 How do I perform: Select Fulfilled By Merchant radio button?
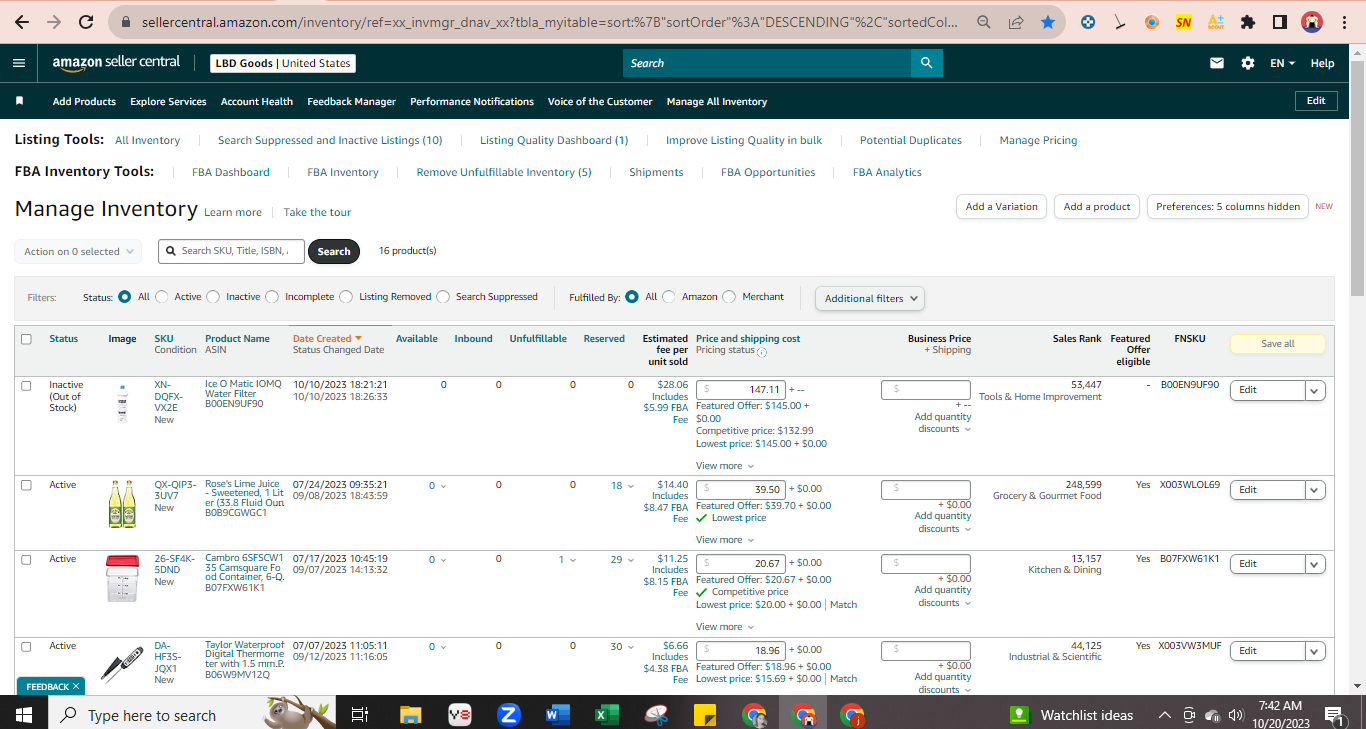point(729,297)
